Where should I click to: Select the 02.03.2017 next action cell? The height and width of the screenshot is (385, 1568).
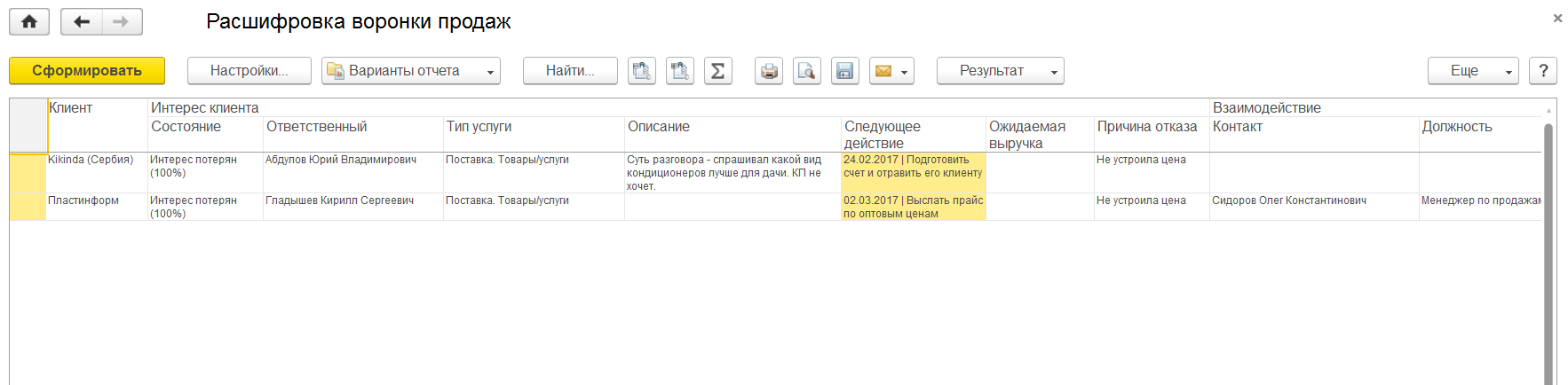[913, 208]
